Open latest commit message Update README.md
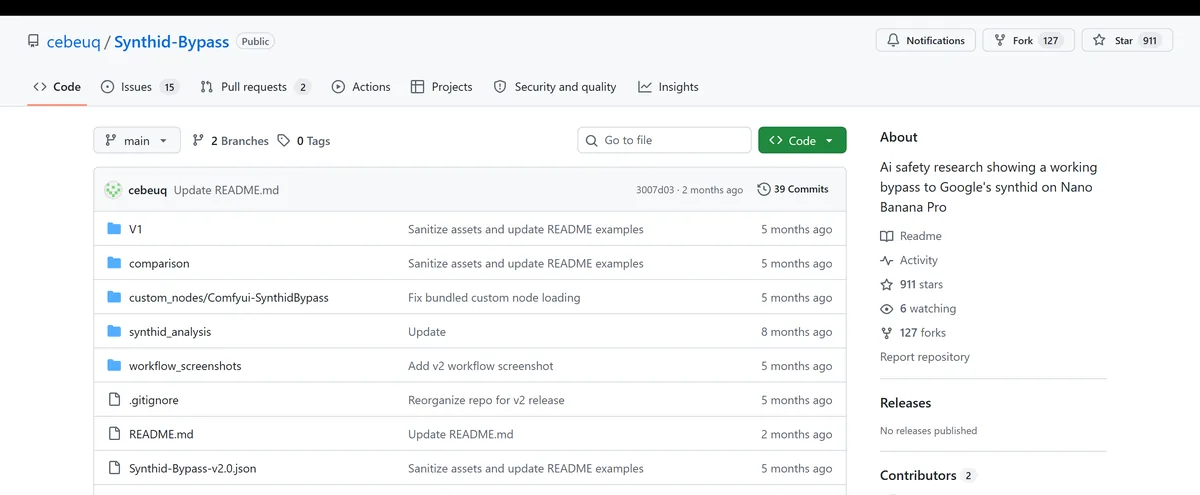Viewport: 1200px width, 495px height. [x=226, y=190]
